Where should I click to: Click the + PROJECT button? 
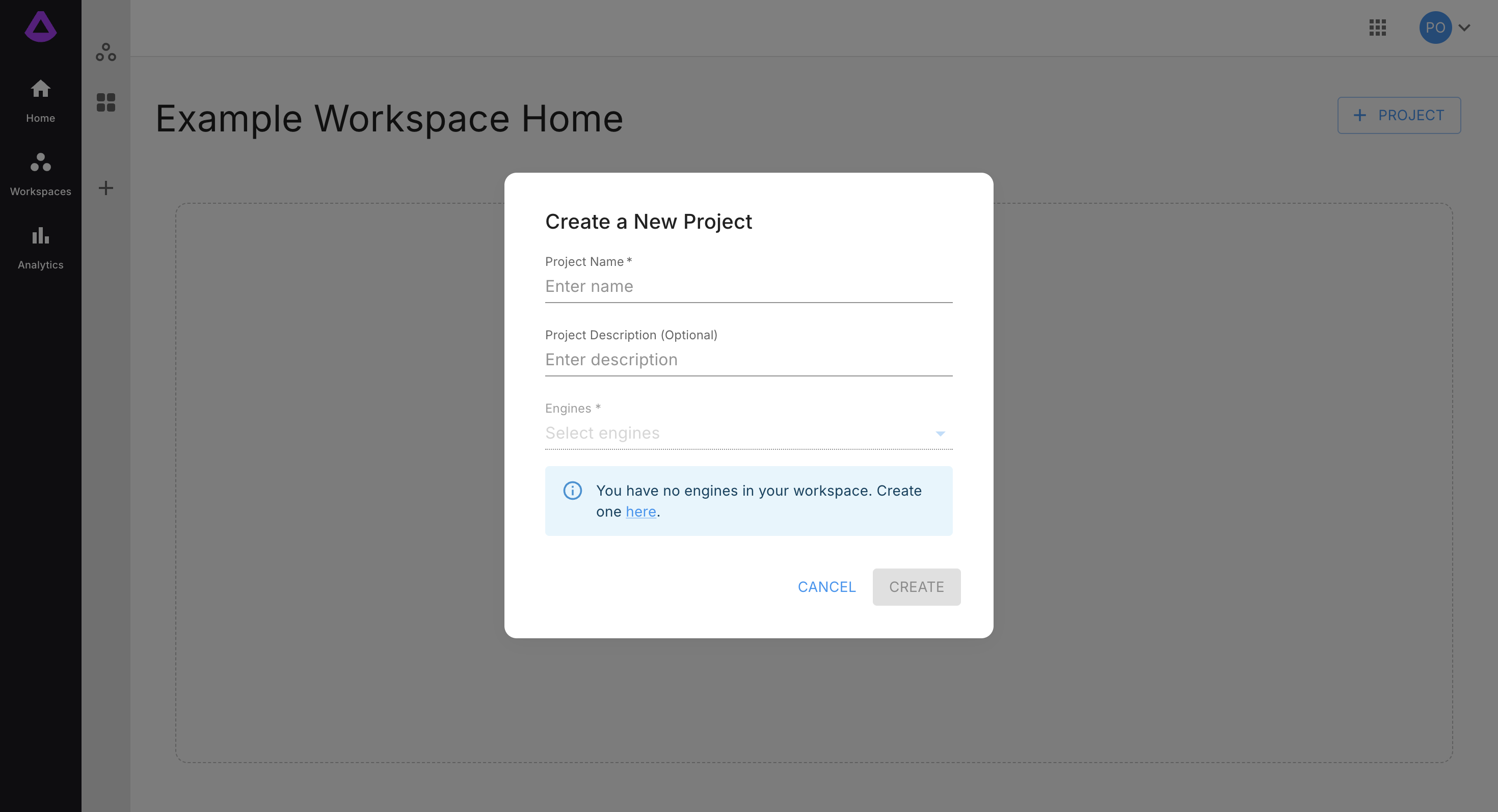(x=1399, y=115)
